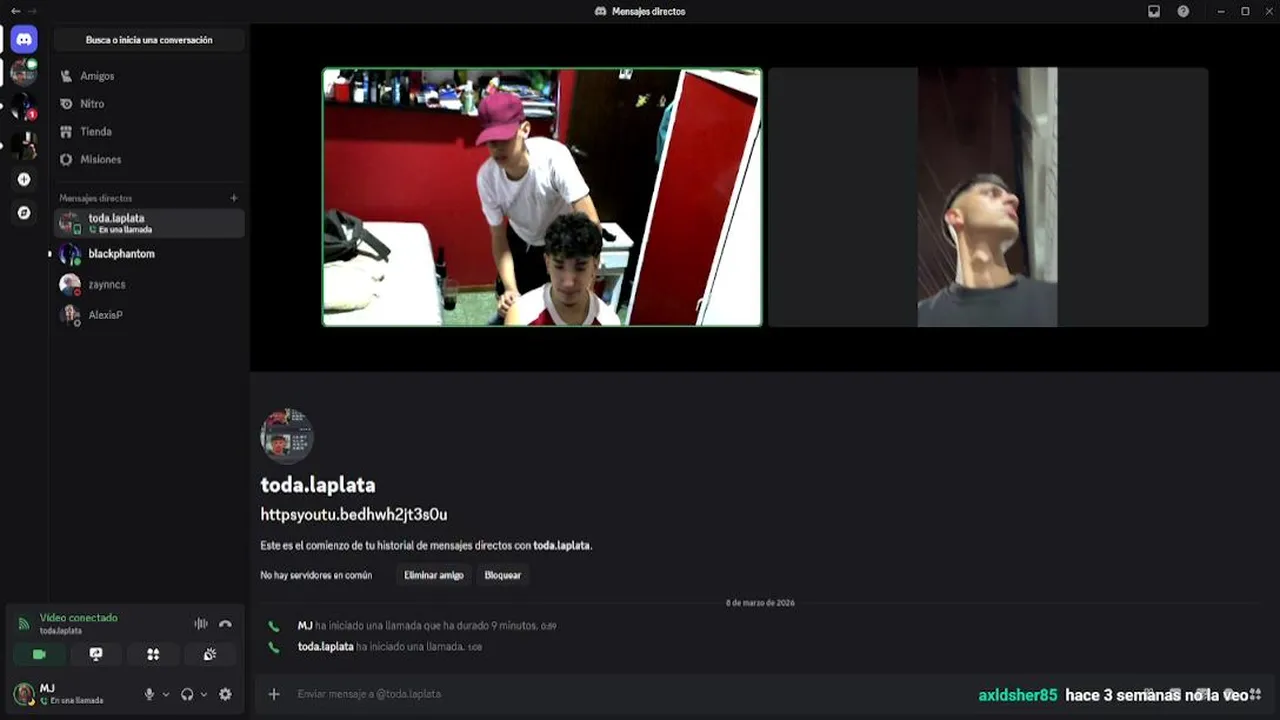
Task: Toggle camera video button off
Action: point(39,654)
